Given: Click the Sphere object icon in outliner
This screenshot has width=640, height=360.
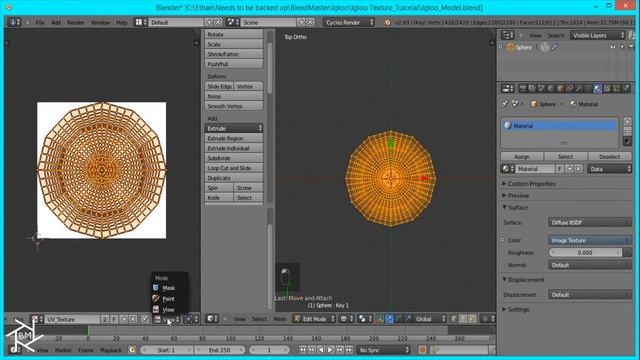Looking at the screenshot, I should pos(511,47).
